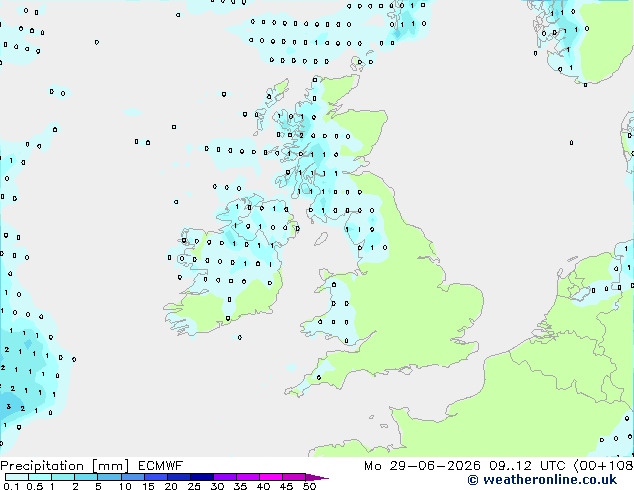This screenshot has height=490, width=634.
Task: Click the dark navy swatch between 25 and 30
Action: (x=202, y=477)
